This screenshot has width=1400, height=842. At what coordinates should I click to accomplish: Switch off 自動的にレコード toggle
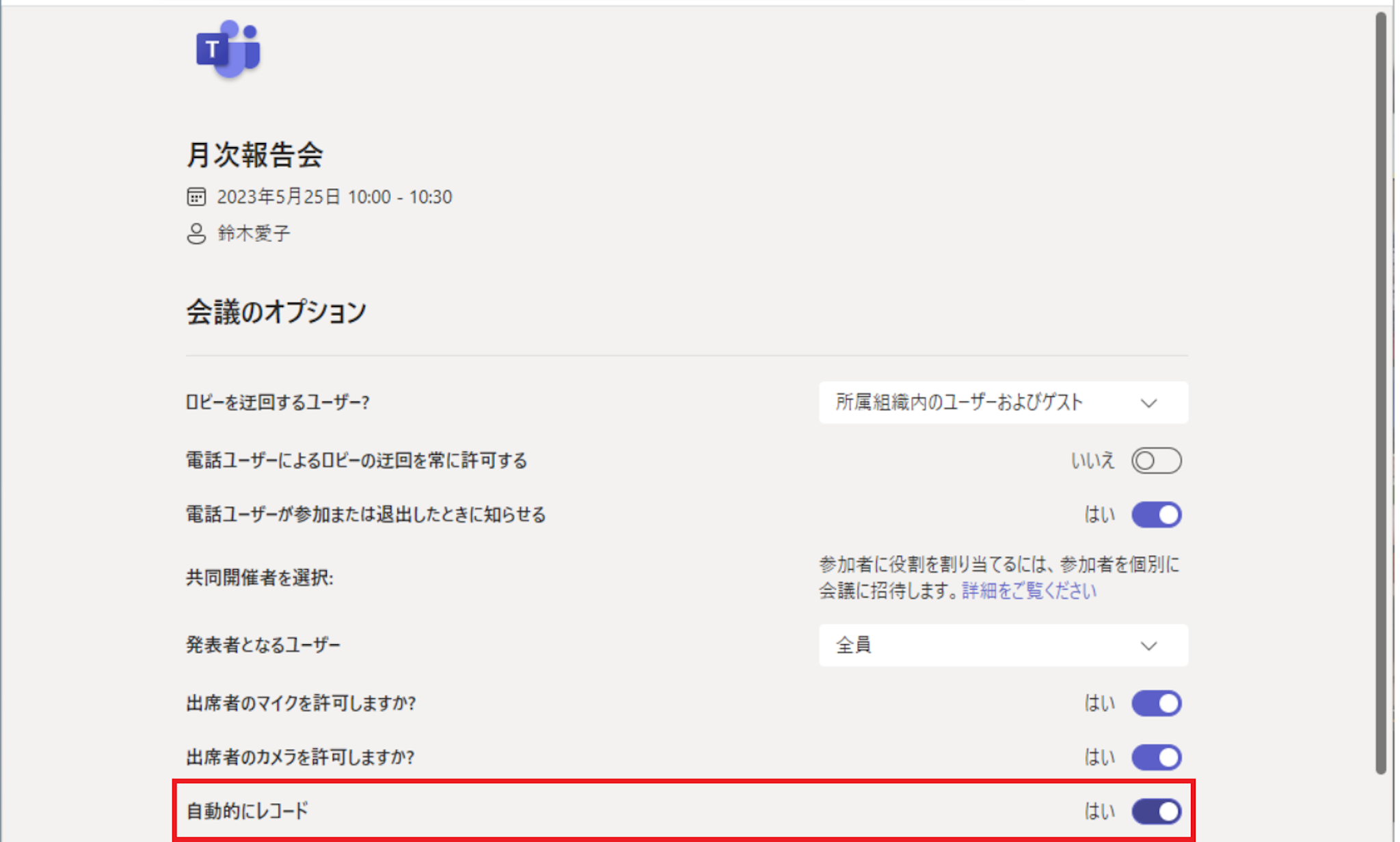[1155, 811]
